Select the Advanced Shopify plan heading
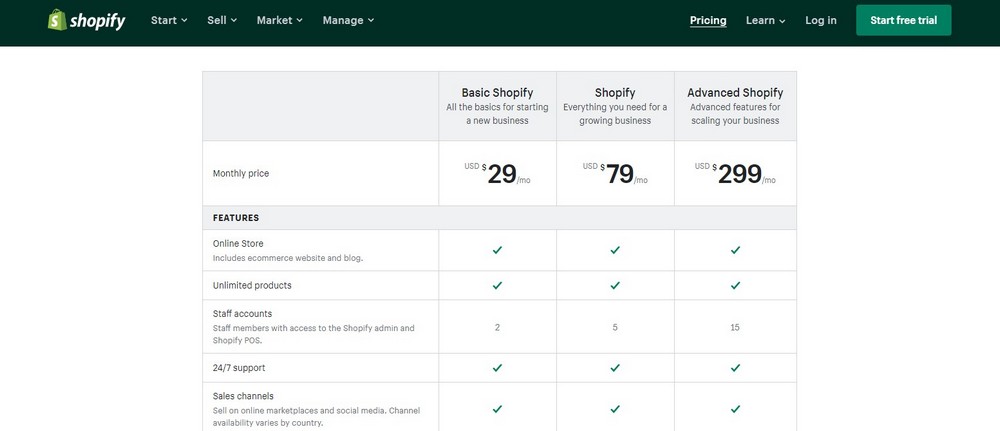The image size is (1000, 431). (735, 93)
